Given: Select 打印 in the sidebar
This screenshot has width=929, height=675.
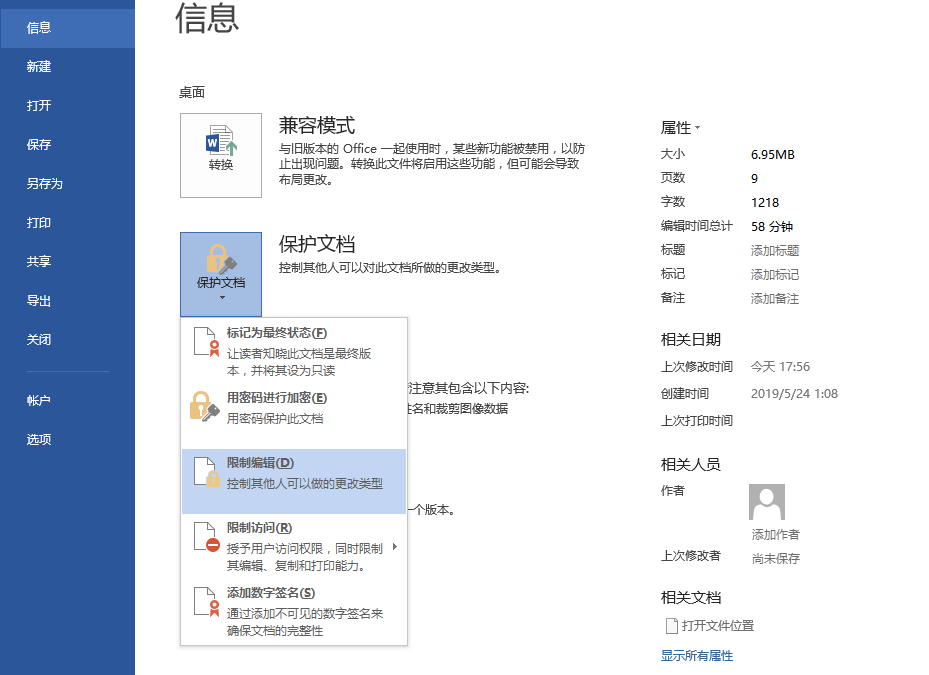Looking at the screenshot, I should [x=38, y=222].
